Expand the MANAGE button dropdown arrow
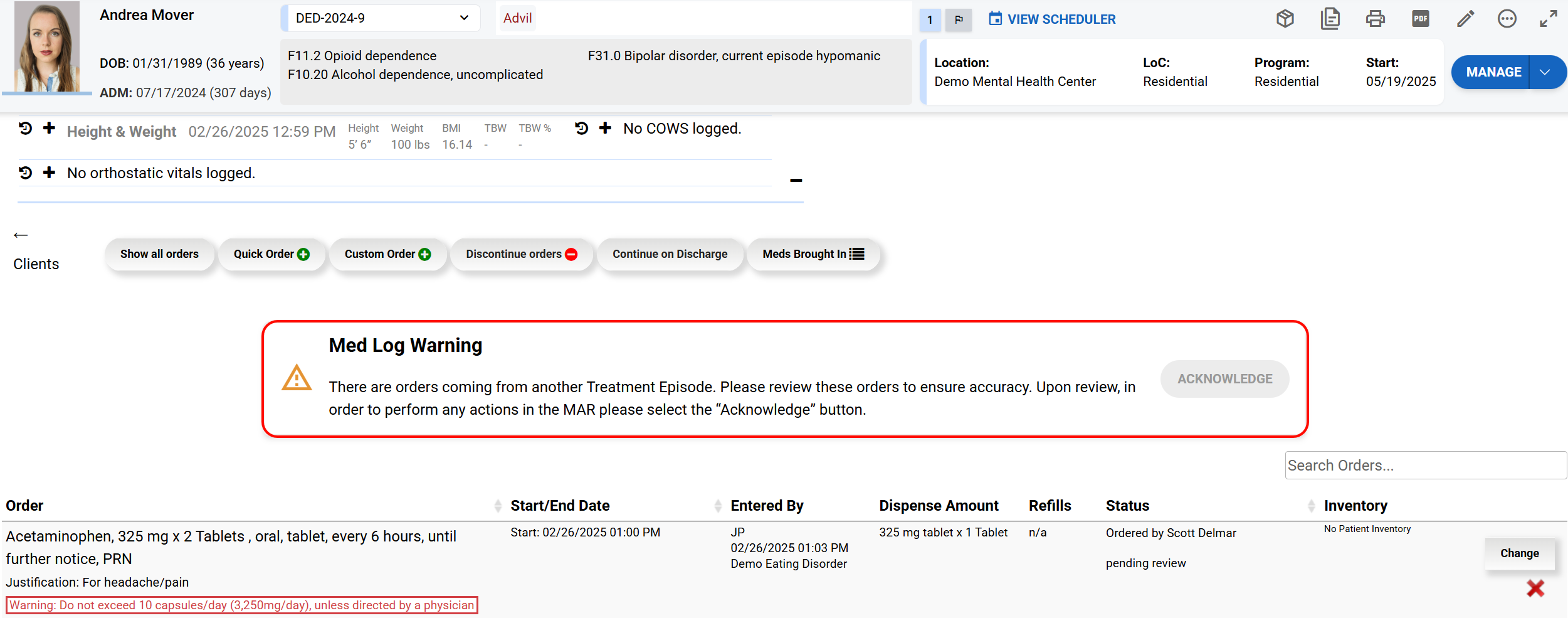Screen dimensions: 1568x618 click(x=1545, y=72)
